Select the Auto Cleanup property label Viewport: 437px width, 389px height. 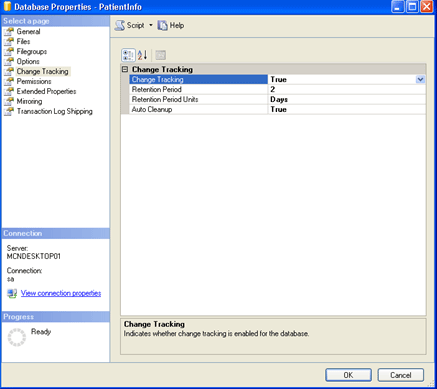click(x=152, y=109)
